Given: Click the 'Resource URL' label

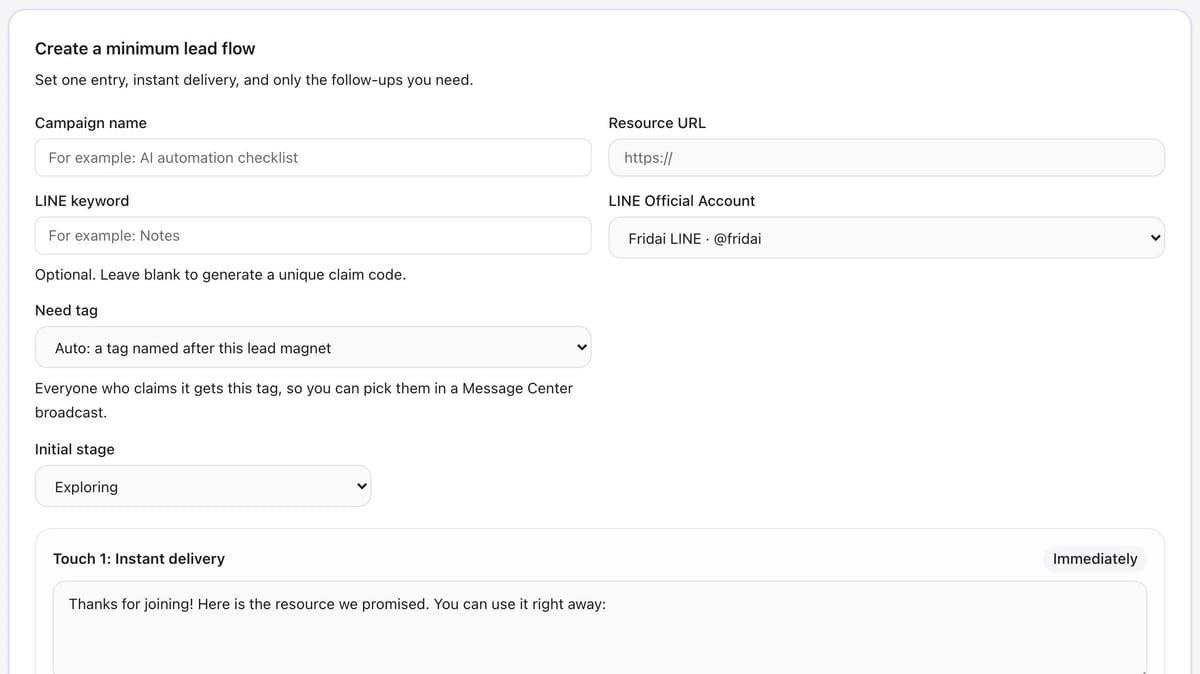Looking at the screenshot, I should point(657,123).
